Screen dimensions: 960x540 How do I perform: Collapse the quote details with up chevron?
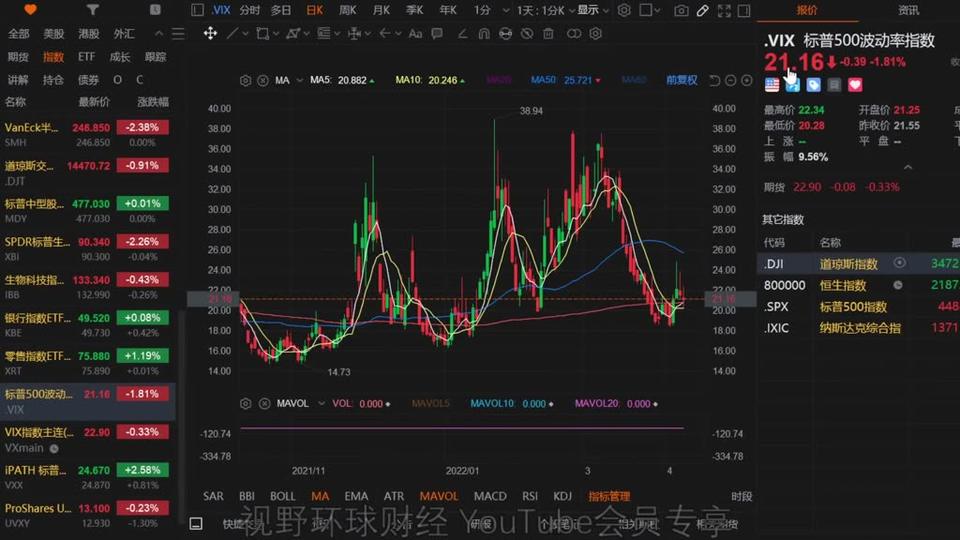coord(908,167)
